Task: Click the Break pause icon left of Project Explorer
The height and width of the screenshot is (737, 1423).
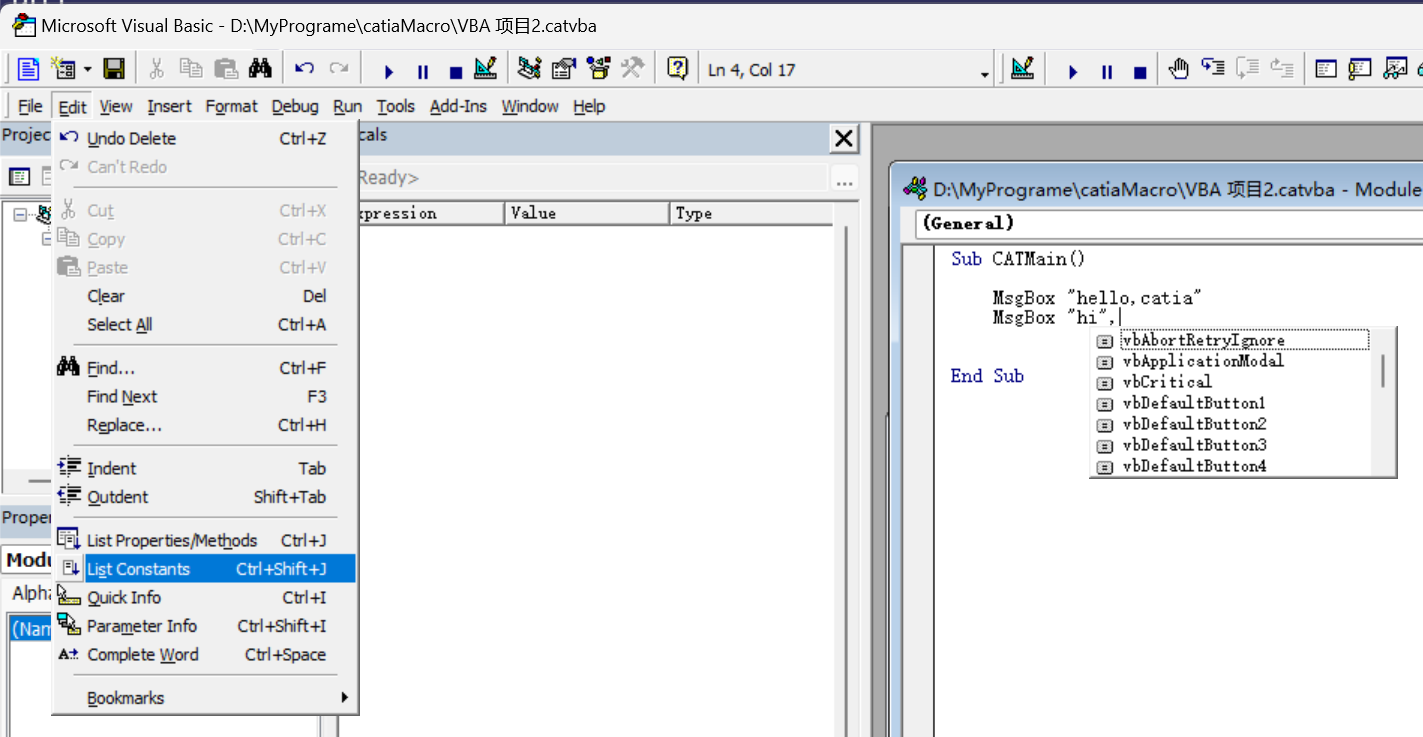Action: 422,71
